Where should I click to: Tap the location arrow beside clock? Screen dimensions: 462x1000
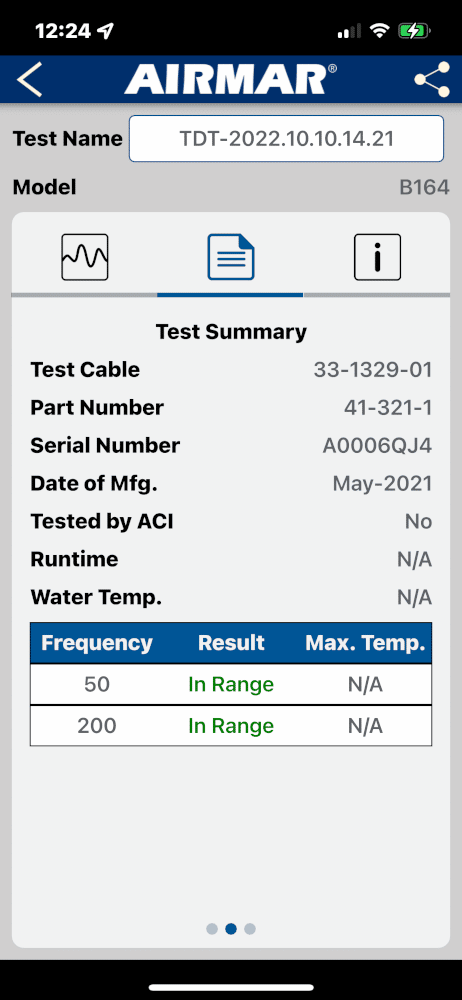(x=108, y=31)
